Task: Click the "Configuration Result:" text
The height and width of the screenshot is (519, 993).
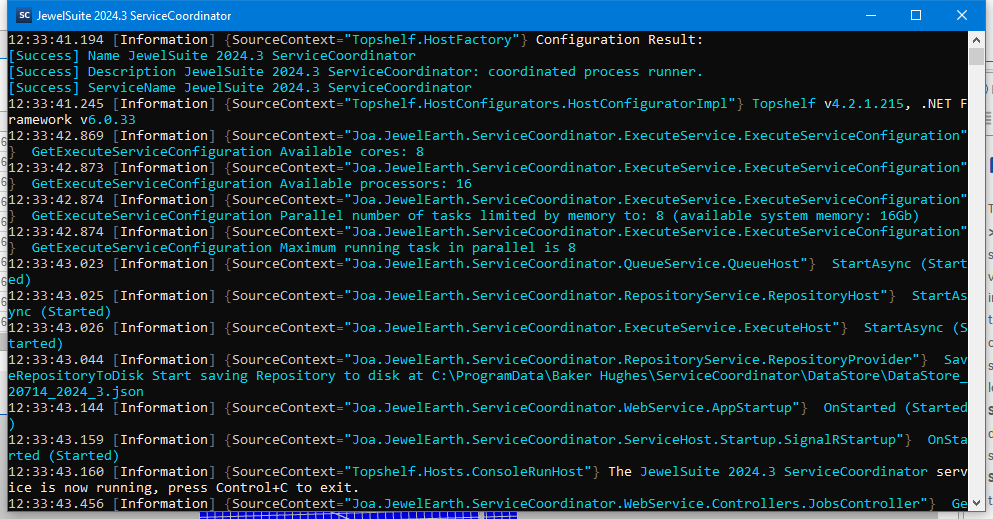Action: tap(620, 40)
